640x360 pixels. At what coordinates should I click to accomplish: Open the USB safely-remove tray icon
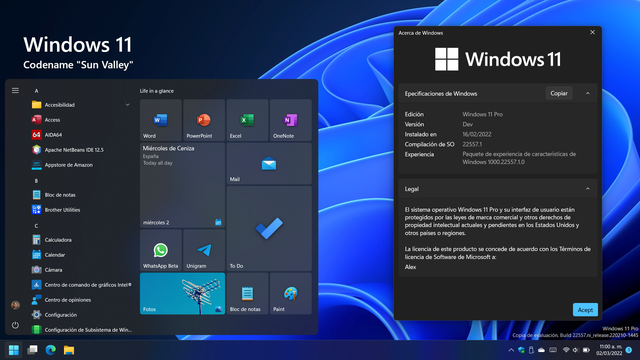[x=531, y=350]
